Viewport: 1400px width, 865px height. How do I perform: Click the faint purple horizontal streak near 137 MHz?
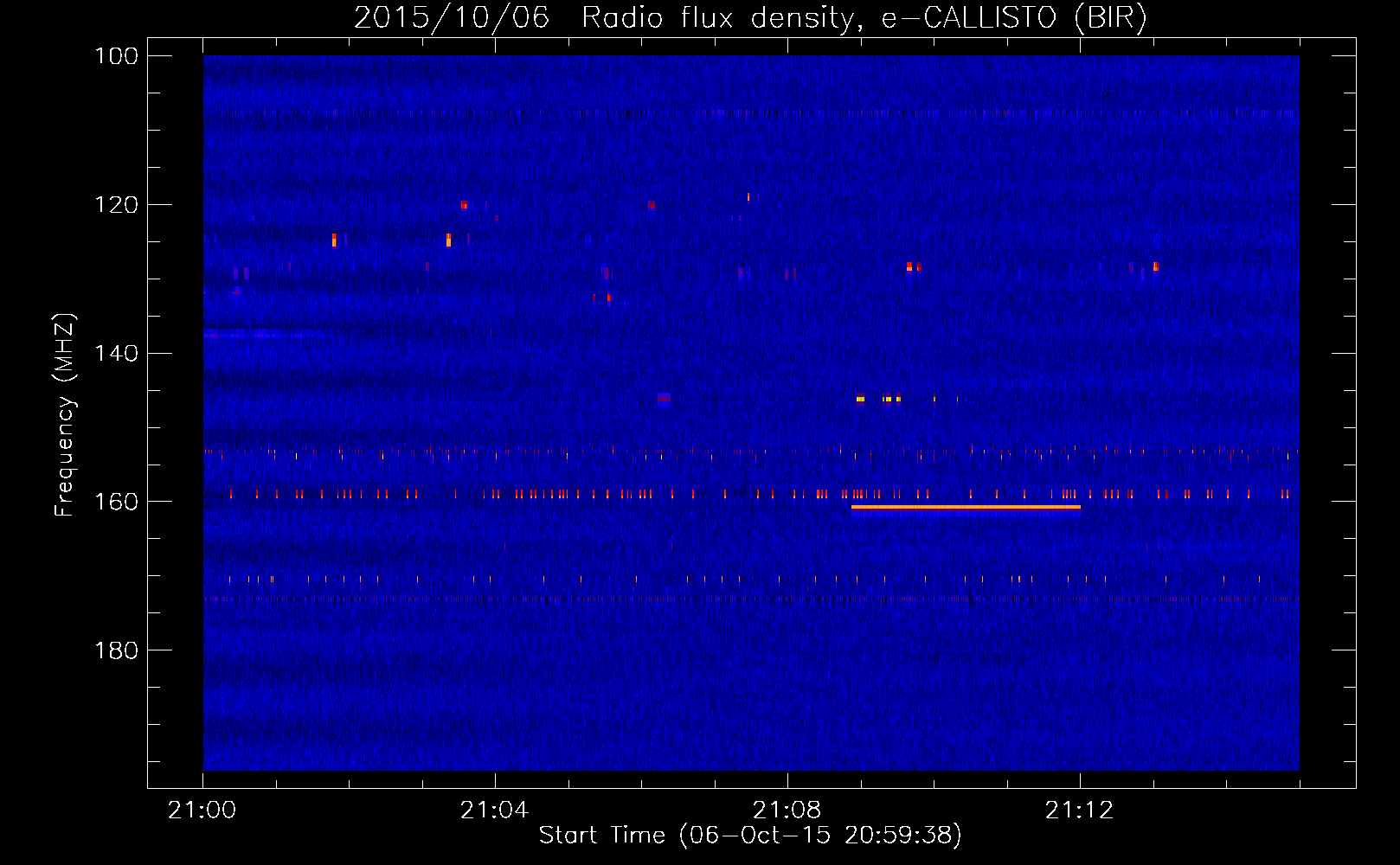point(264,334)
